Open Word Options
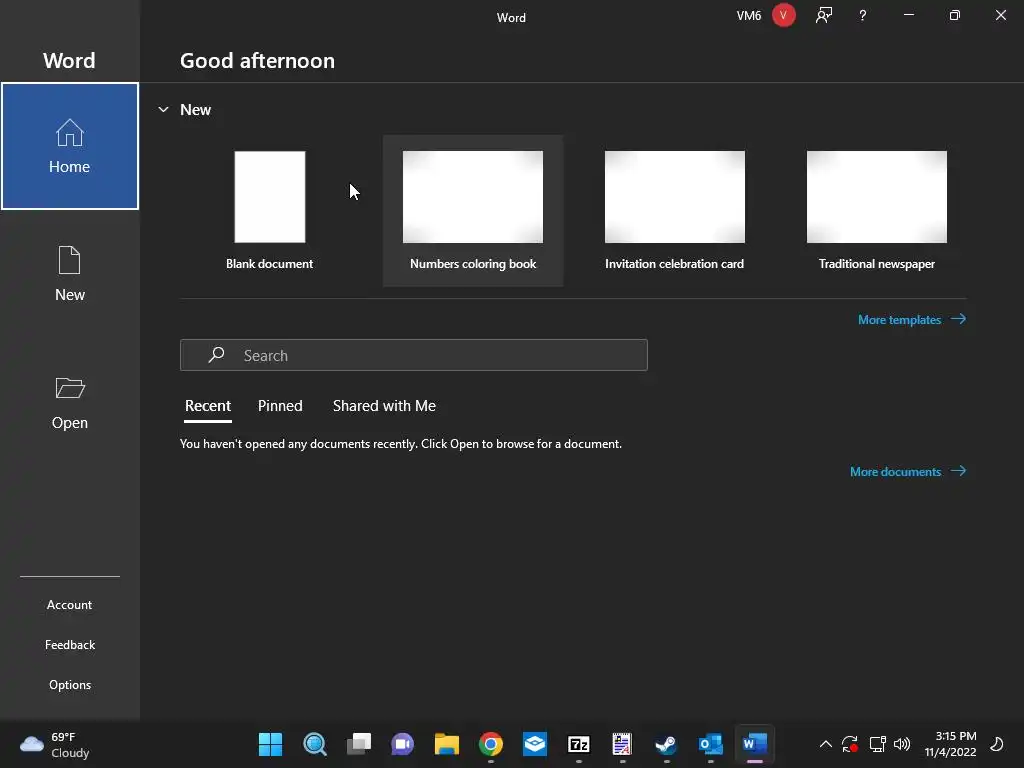1024x768 pixels. point(69,684)
